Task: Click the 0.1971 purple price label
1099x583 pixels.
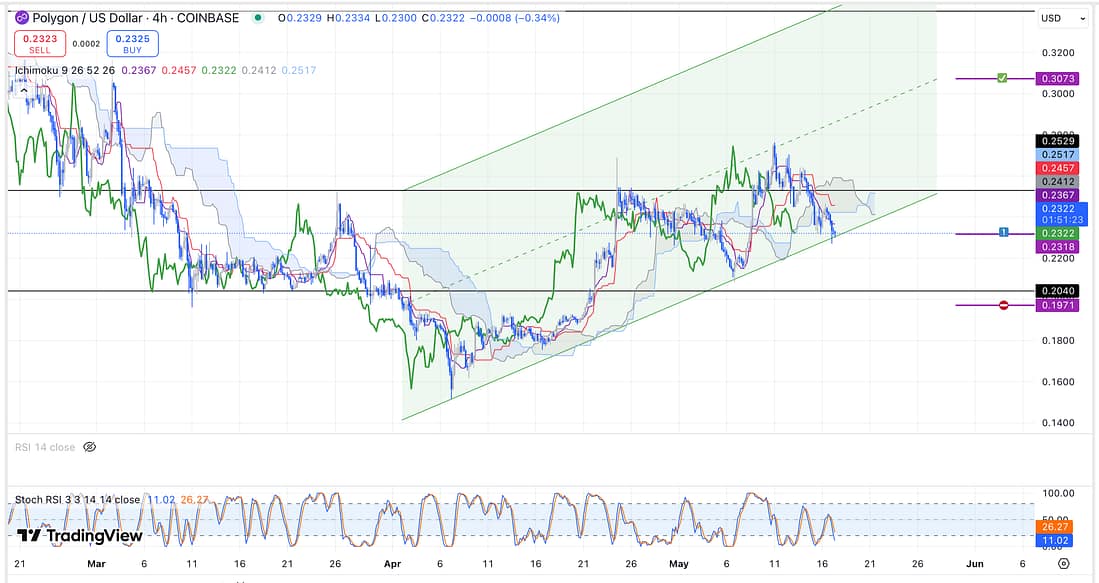Action: [x=1057, y=305]
